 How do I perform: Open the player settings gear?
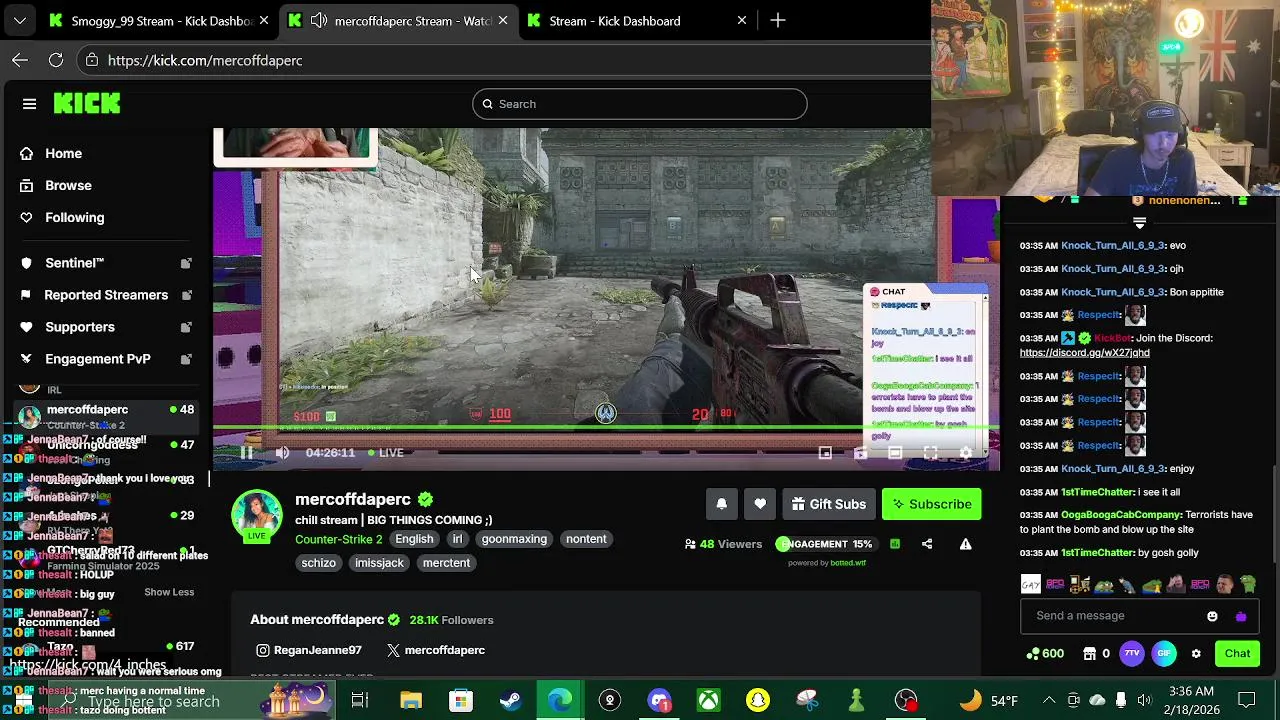[965, 453]
